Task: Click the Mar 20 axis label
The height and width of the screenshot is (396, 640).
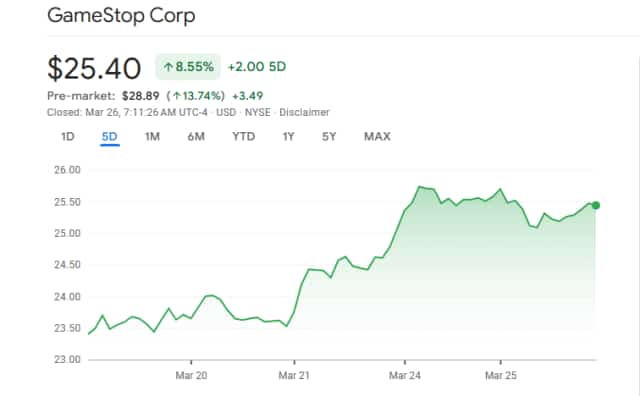Action: tap(191, 375)
